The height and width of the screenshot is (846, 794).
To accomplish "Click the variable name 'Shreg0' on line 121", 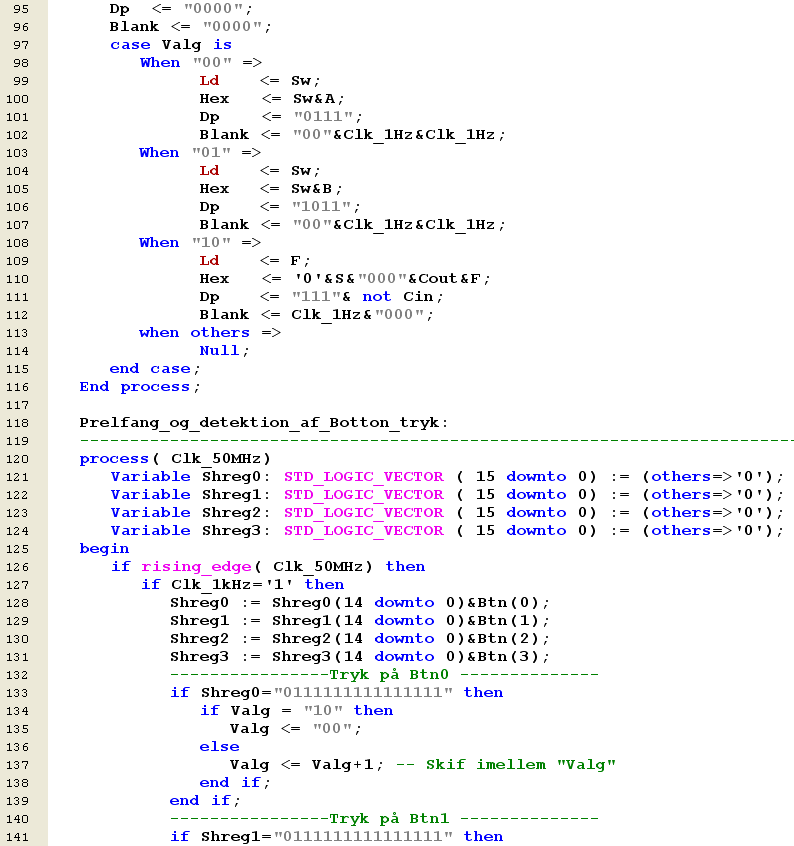I will tap(231, 477).
